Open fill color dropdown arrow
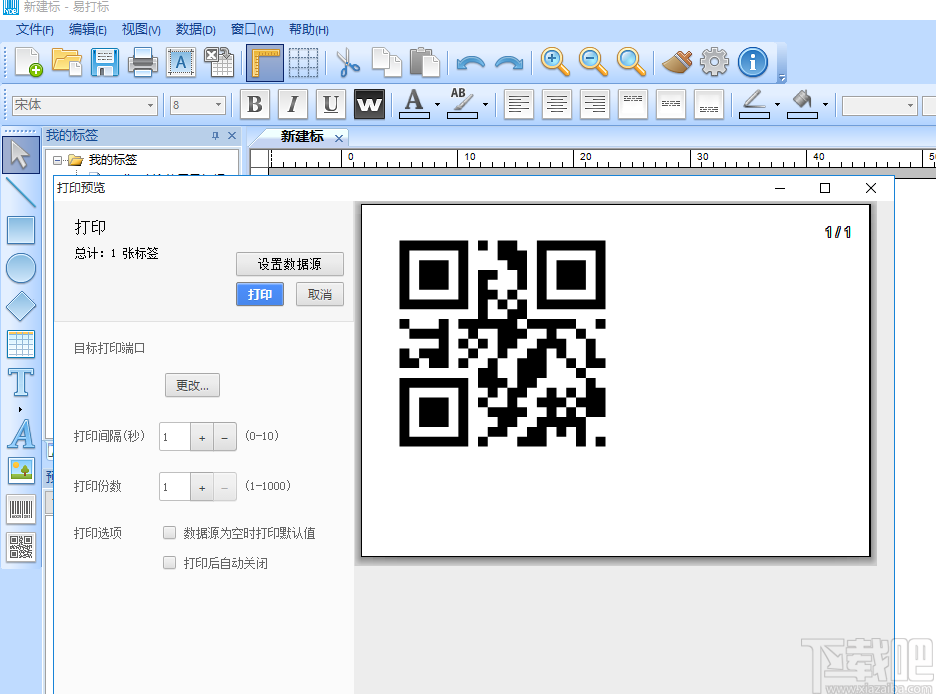The height and width of the screenshot is (694, 936). (x=825, y=105)
